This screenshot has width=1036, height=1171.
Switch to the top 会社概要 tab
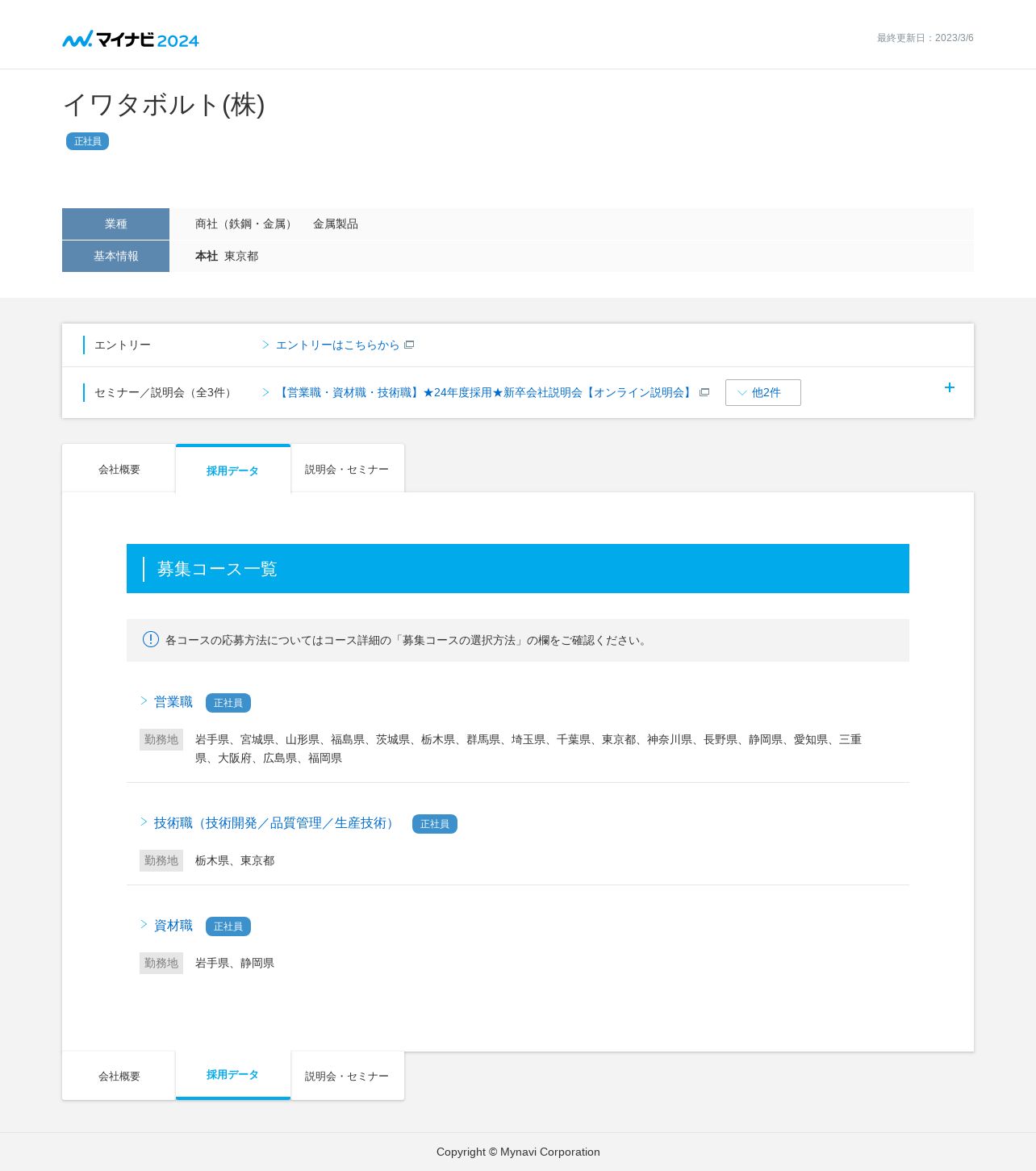119,468
